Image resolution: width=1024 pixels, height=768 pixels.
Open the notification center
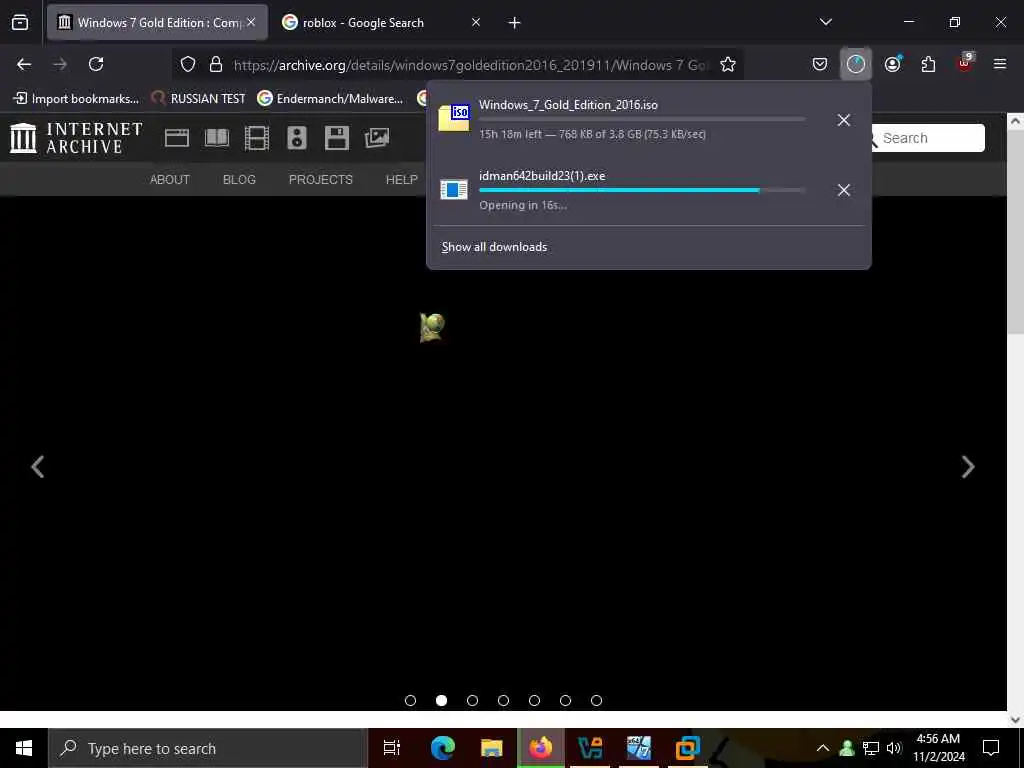pyautogui.click(x=991, y=748)
